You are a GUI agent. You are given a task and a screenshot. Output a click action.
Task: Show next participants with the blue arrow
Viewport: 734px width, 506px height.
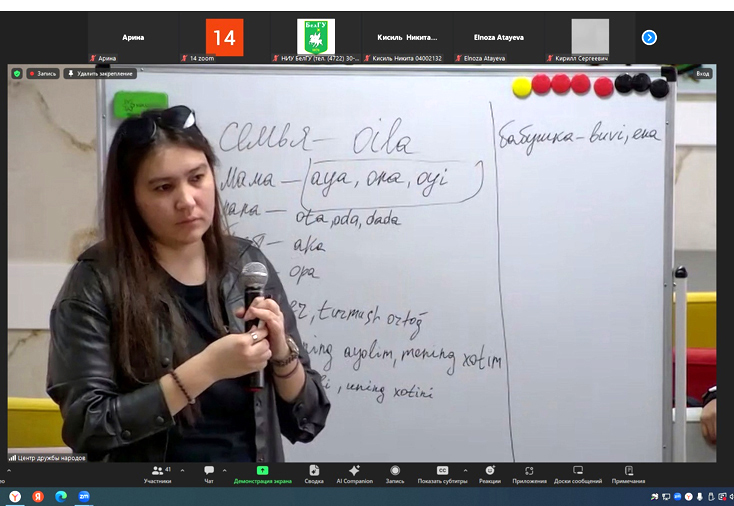649,37
